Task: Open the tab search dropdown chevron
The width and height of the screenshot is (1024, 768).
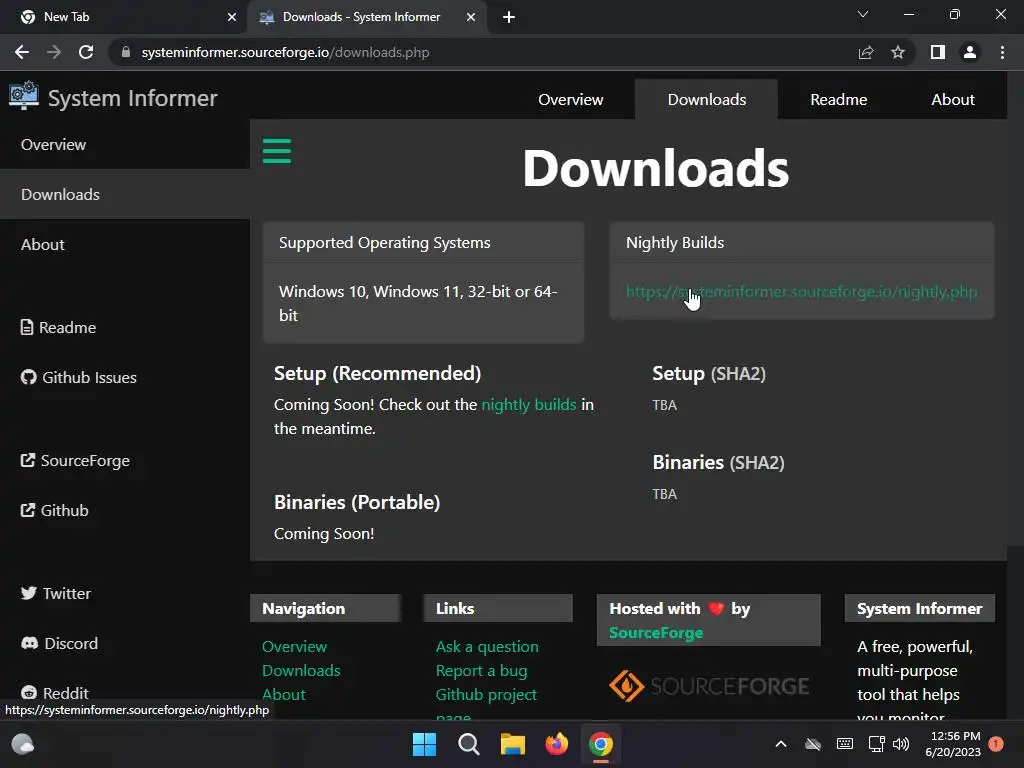Action: (863, 14)
